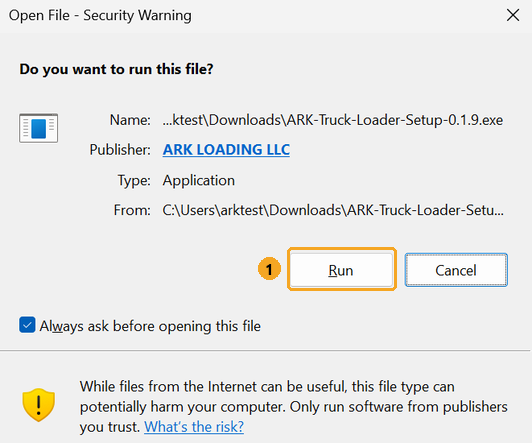Close the Security Warning dialog
The height and width of the screenshot is (443, 532).
pos(513,15)
